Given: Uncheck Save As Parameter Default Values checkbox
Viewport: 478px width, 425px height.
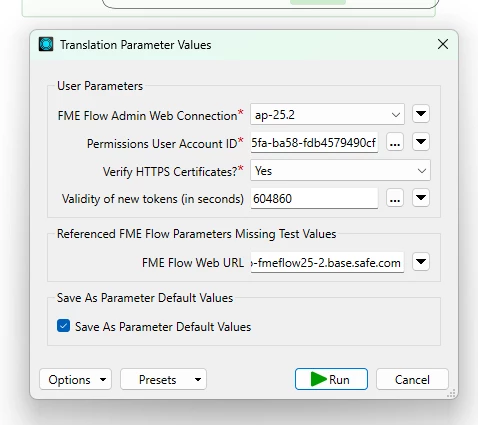Looking at the screenshot, I should 63,326.
